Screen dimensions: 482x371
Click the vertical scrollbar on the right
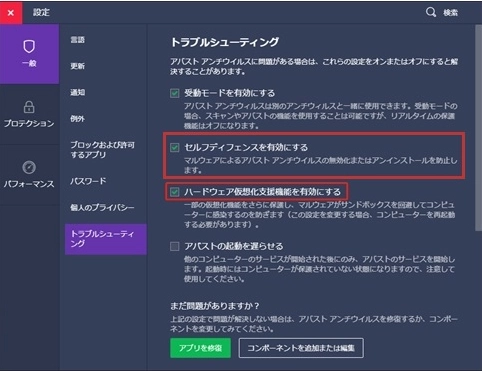coord(478,127)
